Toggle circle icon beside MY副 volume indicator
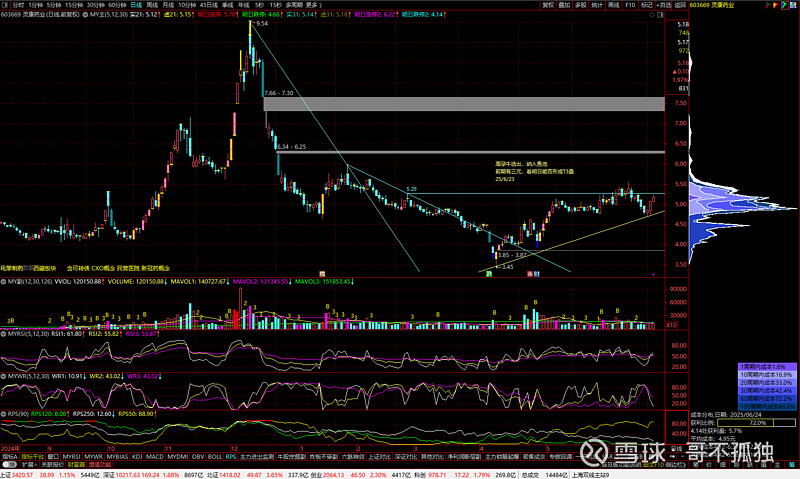The width and height of the screenshot is (800, 479). pyautogui.click(x=3, y=282)
